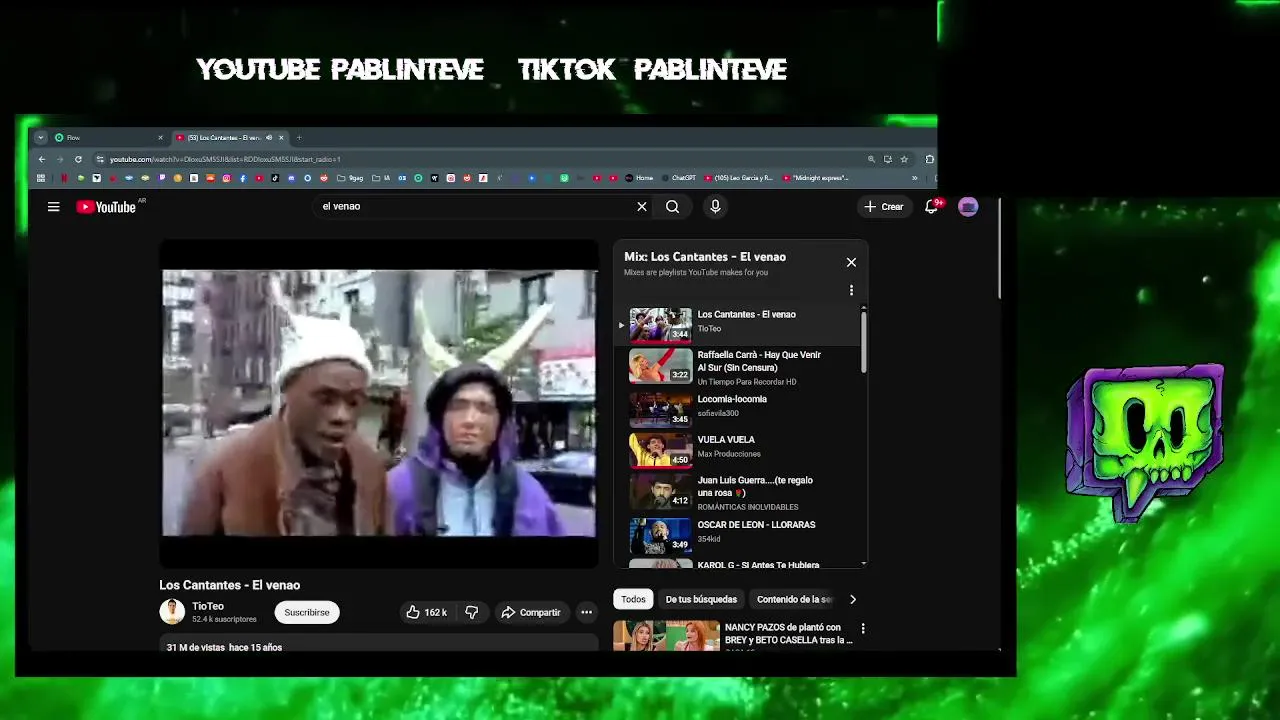This screenshot has height=720, width=1280.
Task: Start voice search with the microphone
Action: pyautogui.click(x=715, y=207)
